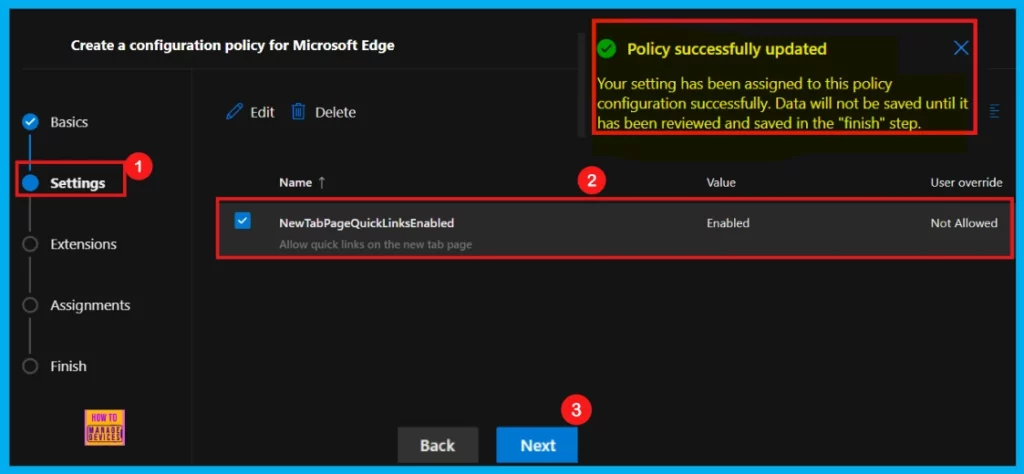Click the Value column header
This screenshot has width=1024, height=474.
[x=721, y=183]
